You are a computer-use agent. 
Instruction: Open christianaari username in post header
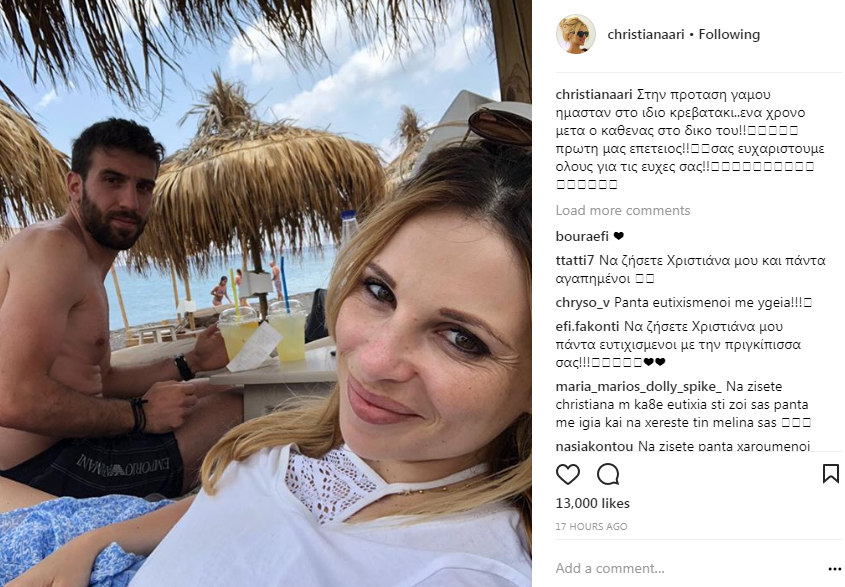tap(646, 34)
